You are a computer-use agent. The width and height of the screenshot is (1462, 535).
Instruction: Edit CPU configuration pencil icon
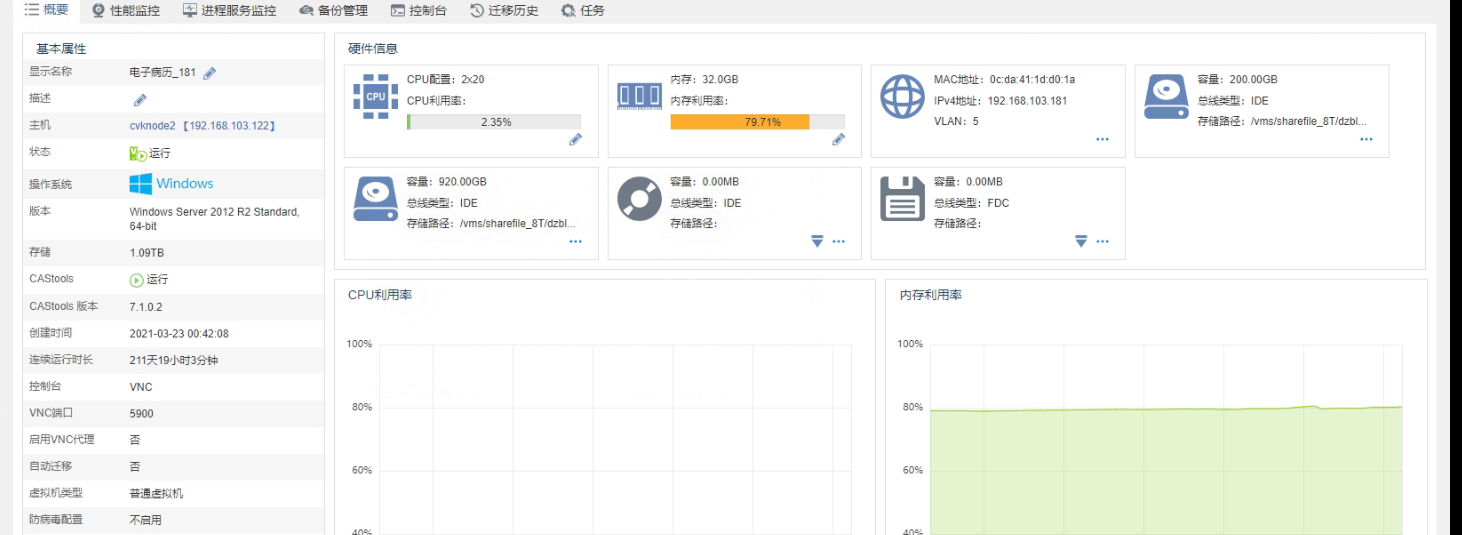(575, 140)
